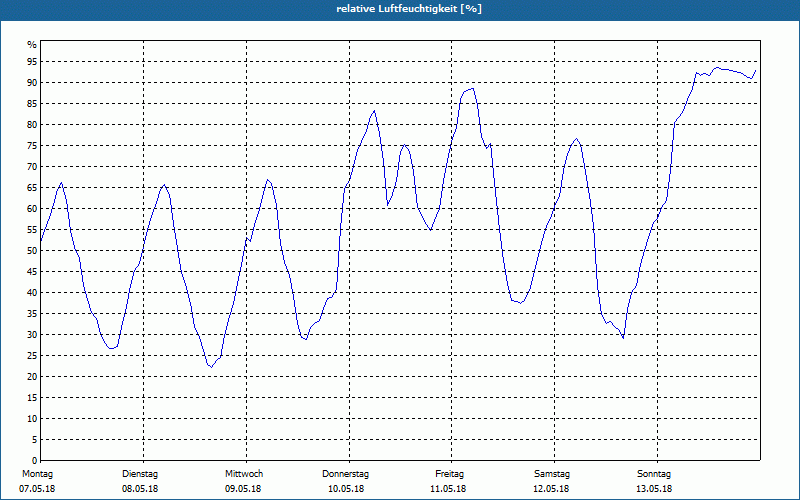Select the 'Freitag' day label
The image size is (800, 500).
click(449, 474)
